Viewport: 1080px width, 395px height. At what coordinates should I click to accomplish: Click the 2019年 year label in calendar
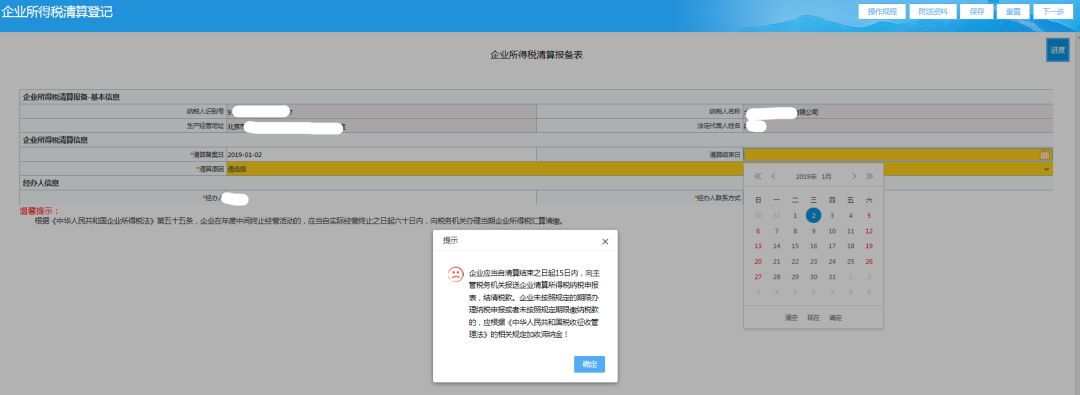tap(805, 176)
